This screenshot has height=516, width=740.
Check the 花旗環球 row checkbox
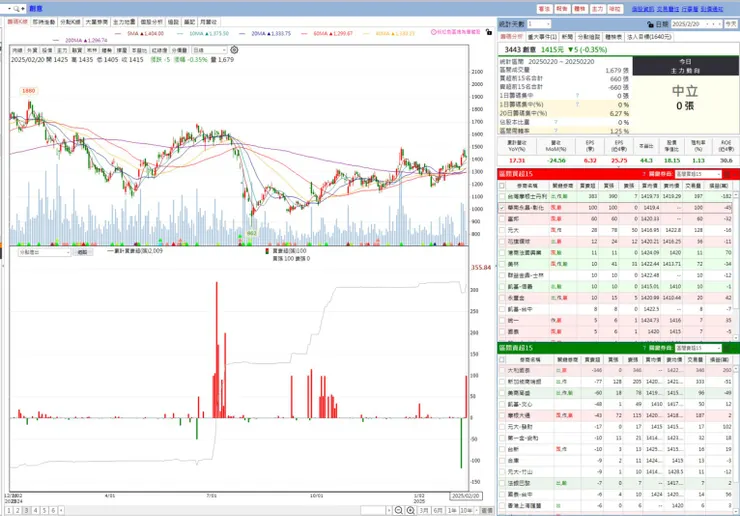coord(502,242)
